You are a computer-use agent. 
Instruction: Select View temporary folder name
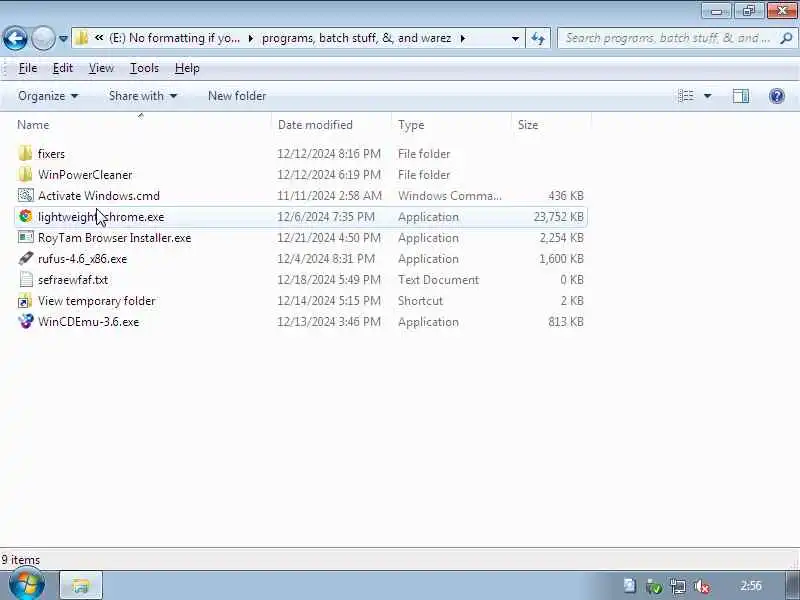[96, 301]
